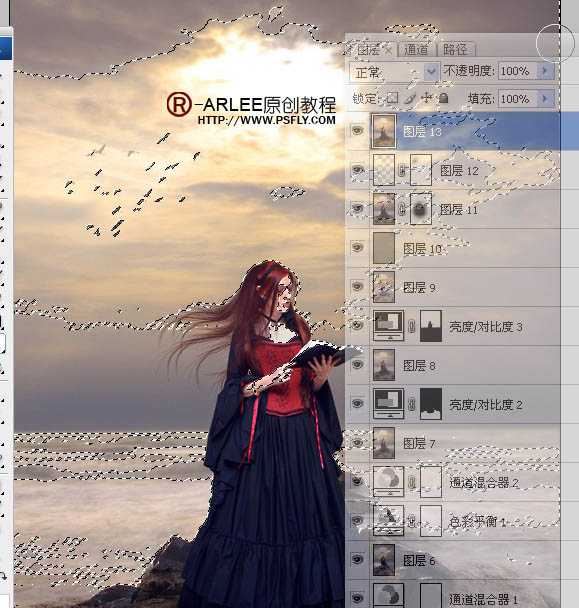The image size is (579, 608).
Task: Open 不透明度 slider arrow
Action: 546,71
